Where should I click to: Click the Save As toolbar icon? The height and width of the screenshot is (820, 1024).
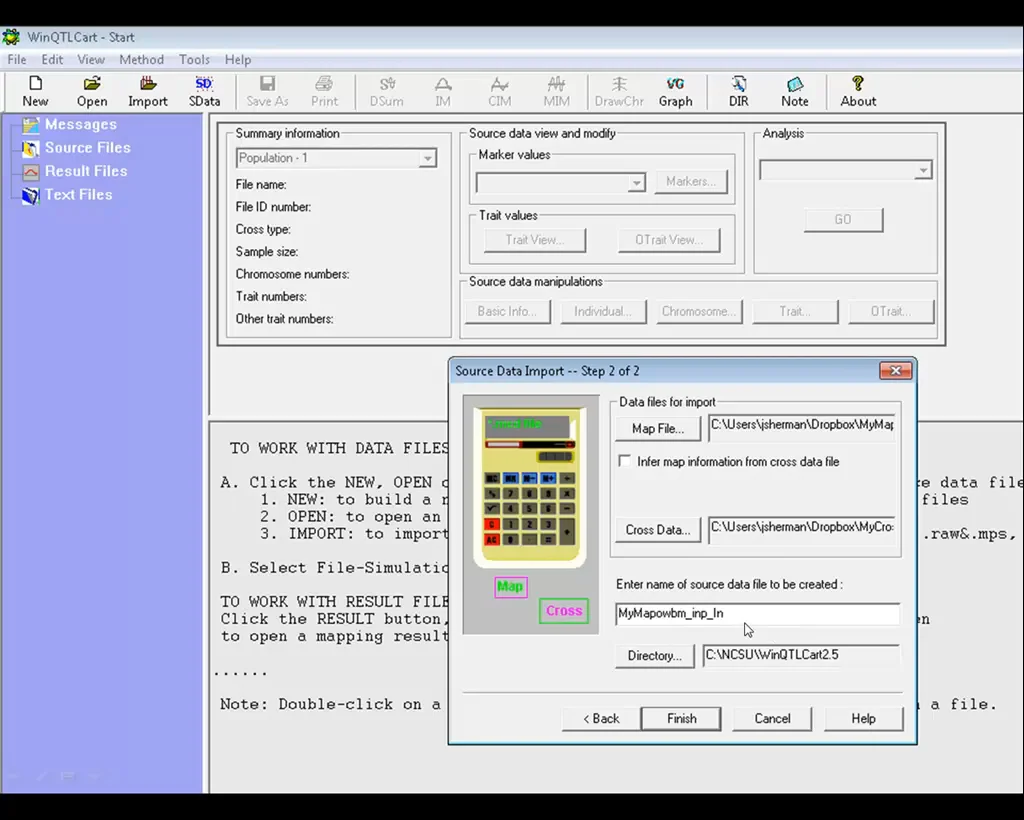pyautogui.click(x=267, y=91)
